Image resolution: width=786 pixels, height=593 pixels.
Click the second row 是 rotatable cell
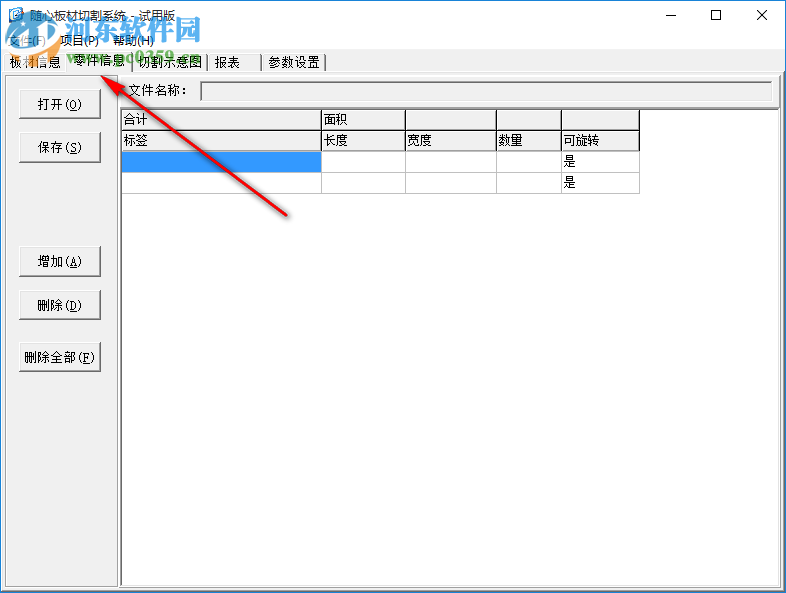pos(601,183)
